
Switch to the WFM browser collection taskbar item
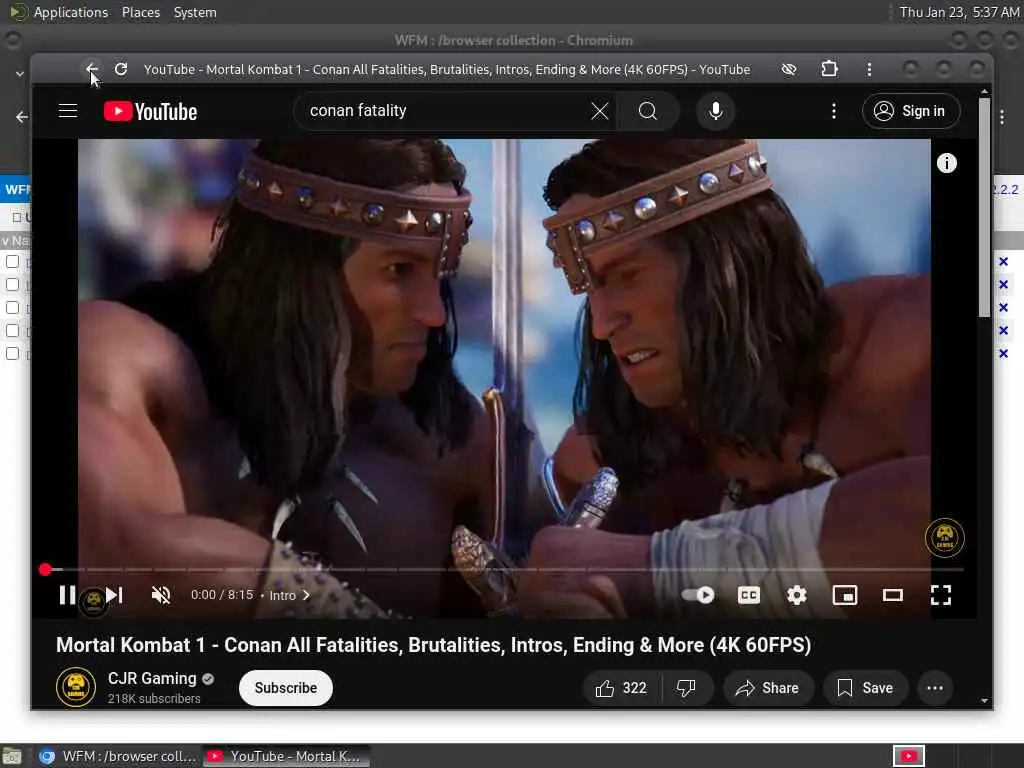(118, 756)
